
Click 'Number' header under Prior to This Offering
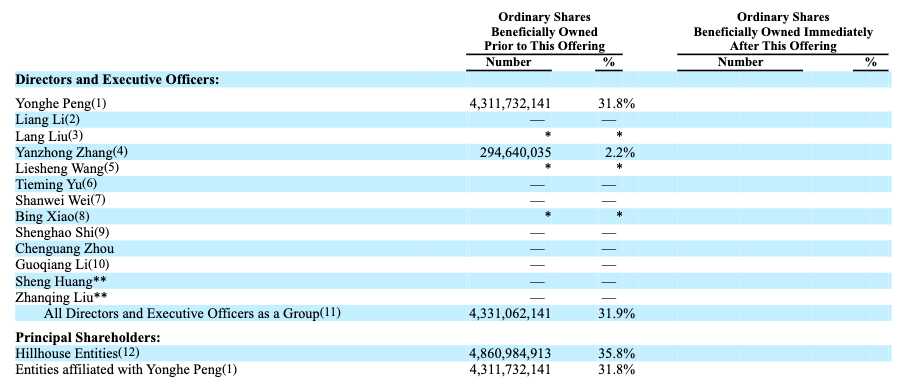point(508,62)
